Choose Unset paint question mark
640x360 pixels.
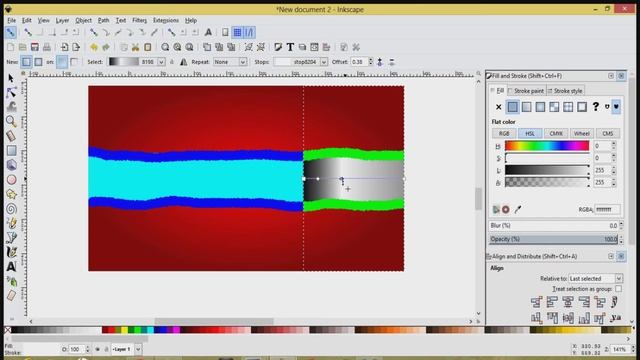[x=596, y=107]
